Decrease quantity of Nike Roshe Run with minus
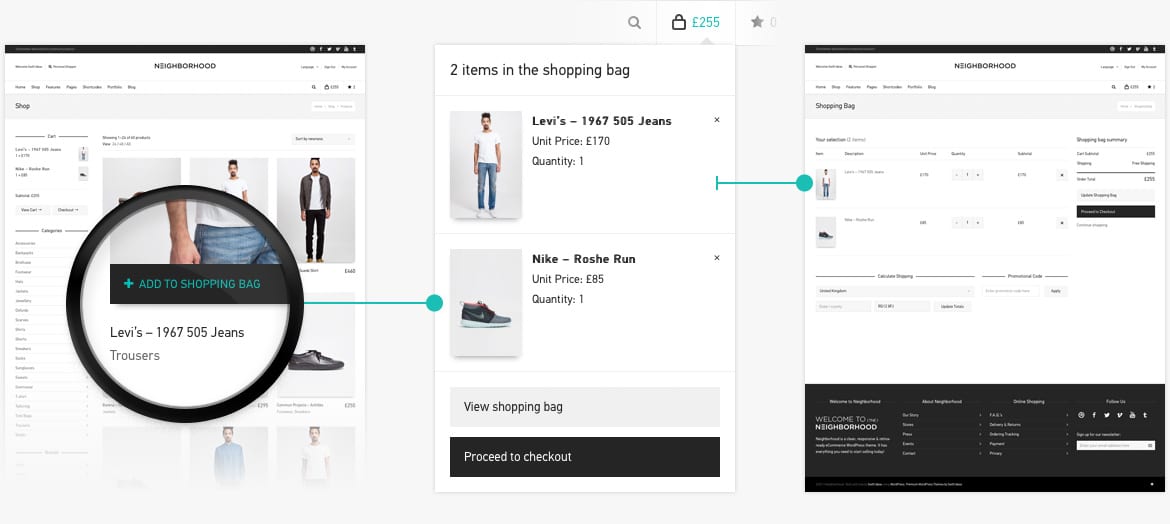1170x524 pixels. (x=957, y=222)
